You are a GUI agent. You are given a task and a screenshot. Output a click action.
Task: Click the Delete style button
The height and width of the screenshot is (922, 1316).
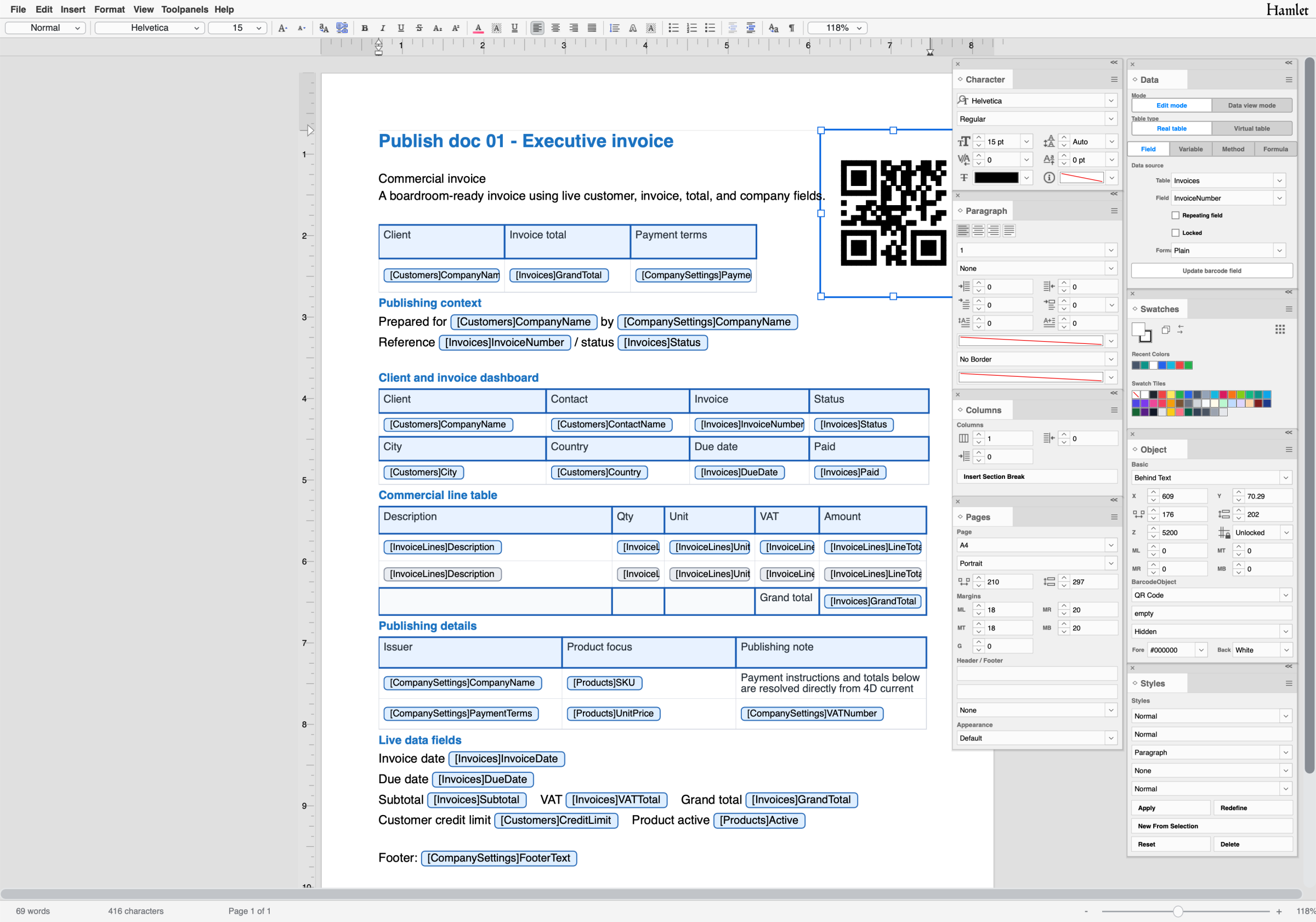coord(1253,845)
